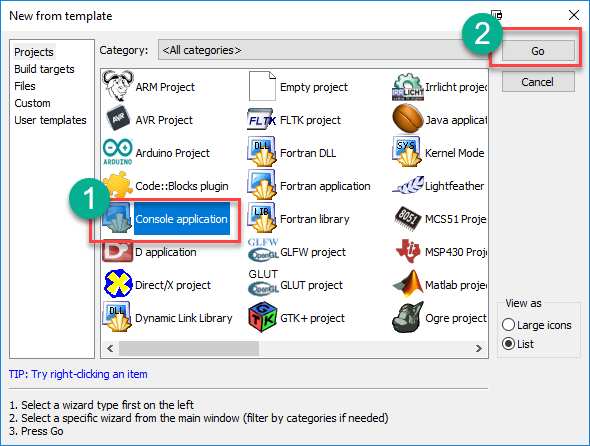Pick the GTK+ project cube icon
Screen dimensions: 590x446
[x=263, y=317]
